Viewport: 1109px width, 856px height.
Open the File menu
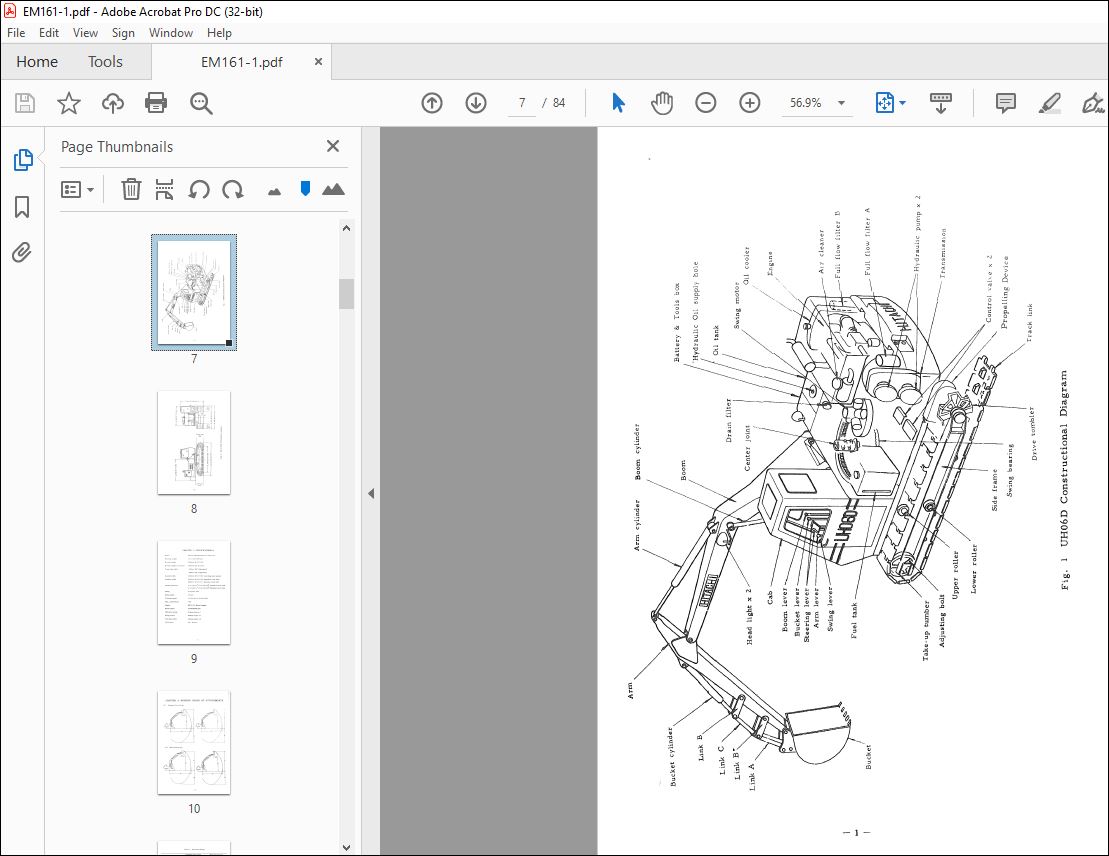[x=16, y=33]
